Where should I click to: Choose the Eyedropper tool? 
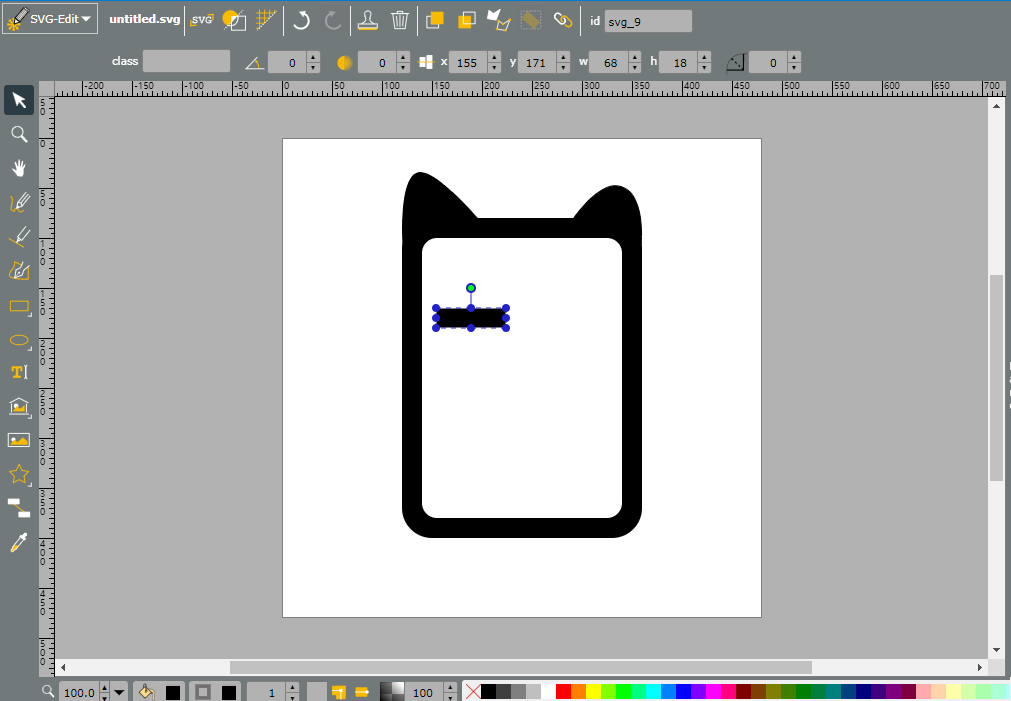[x=19, y=542]
